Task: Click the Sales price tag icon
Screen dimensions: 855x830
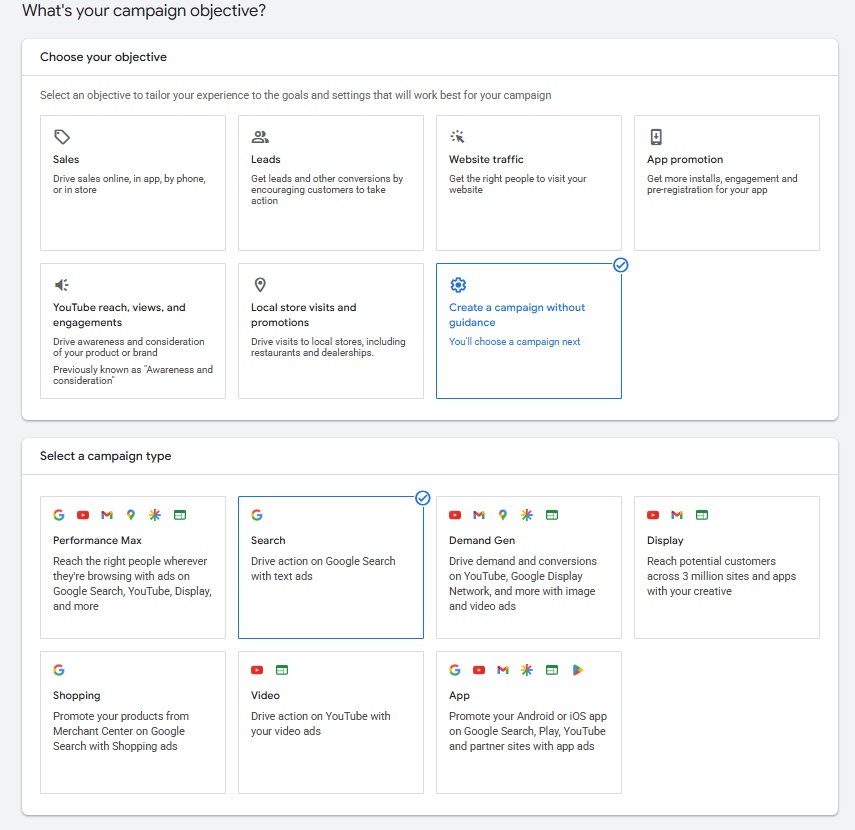Action: (x=62, y=136)
